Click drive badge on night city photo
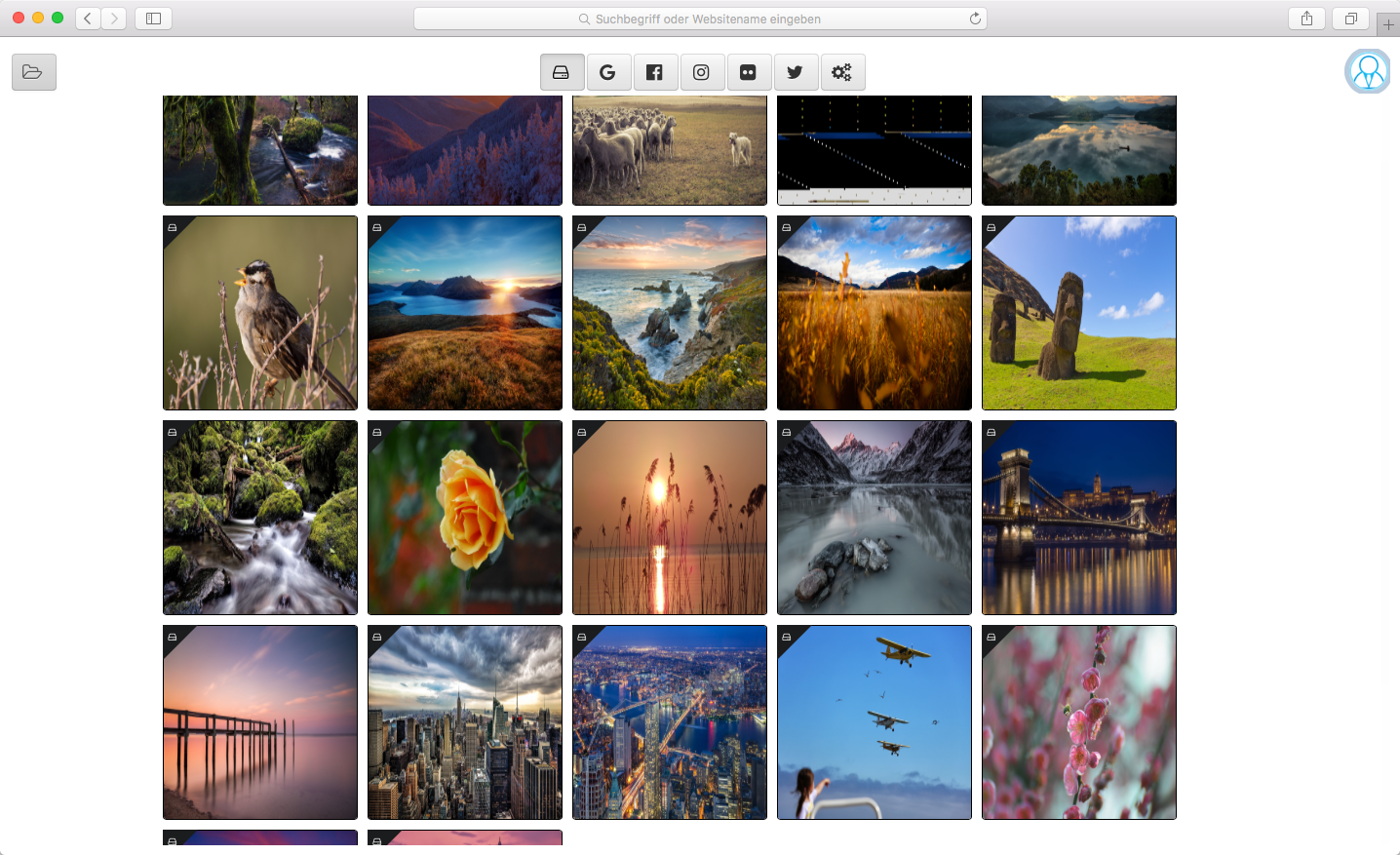Viewport: 1400px width, 855px height. click(582, 637)
